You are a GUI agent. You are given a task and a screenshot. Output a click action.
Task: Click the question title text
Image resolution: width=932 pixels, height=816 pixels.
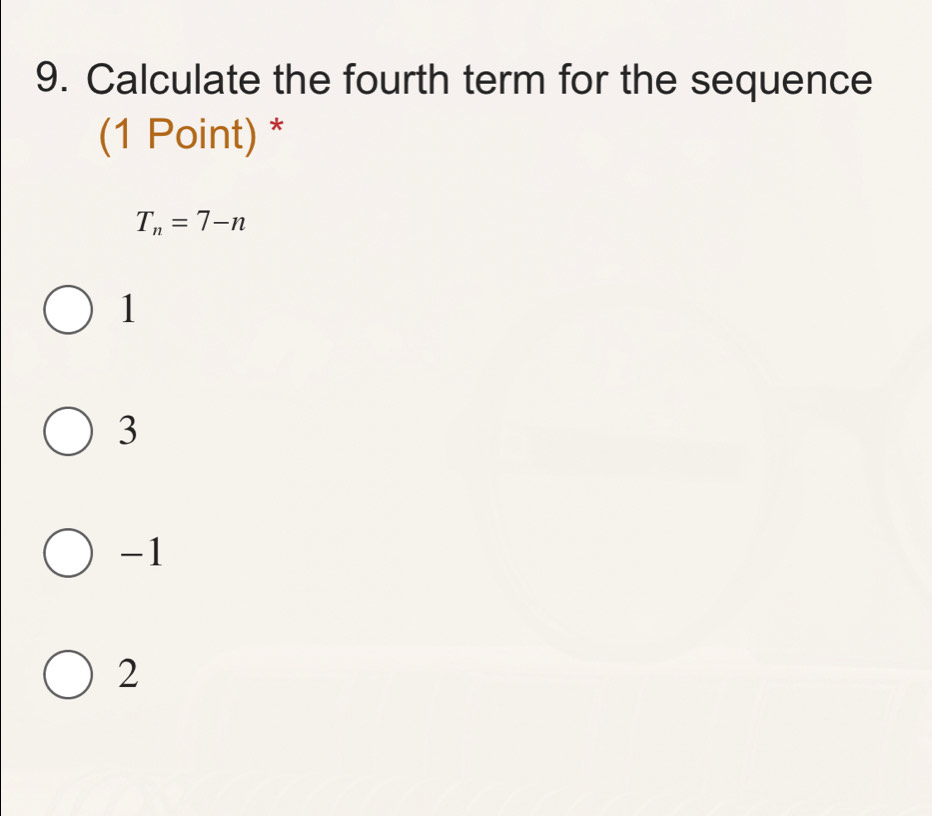pos(480,79)
